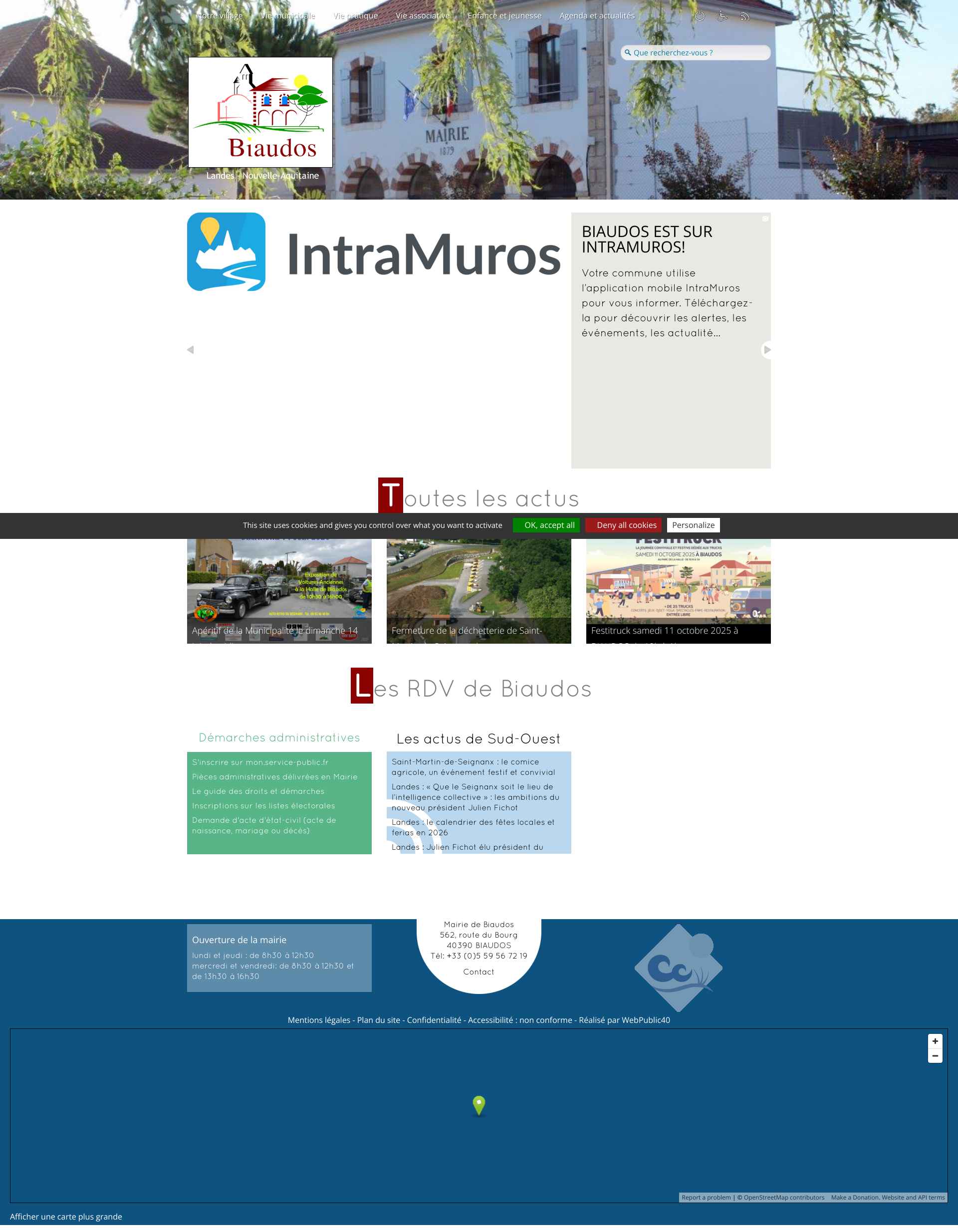Focus the Que recherchez-vous search field
The width and height of the screenshot is (958, 1232).
pos(696,52)
